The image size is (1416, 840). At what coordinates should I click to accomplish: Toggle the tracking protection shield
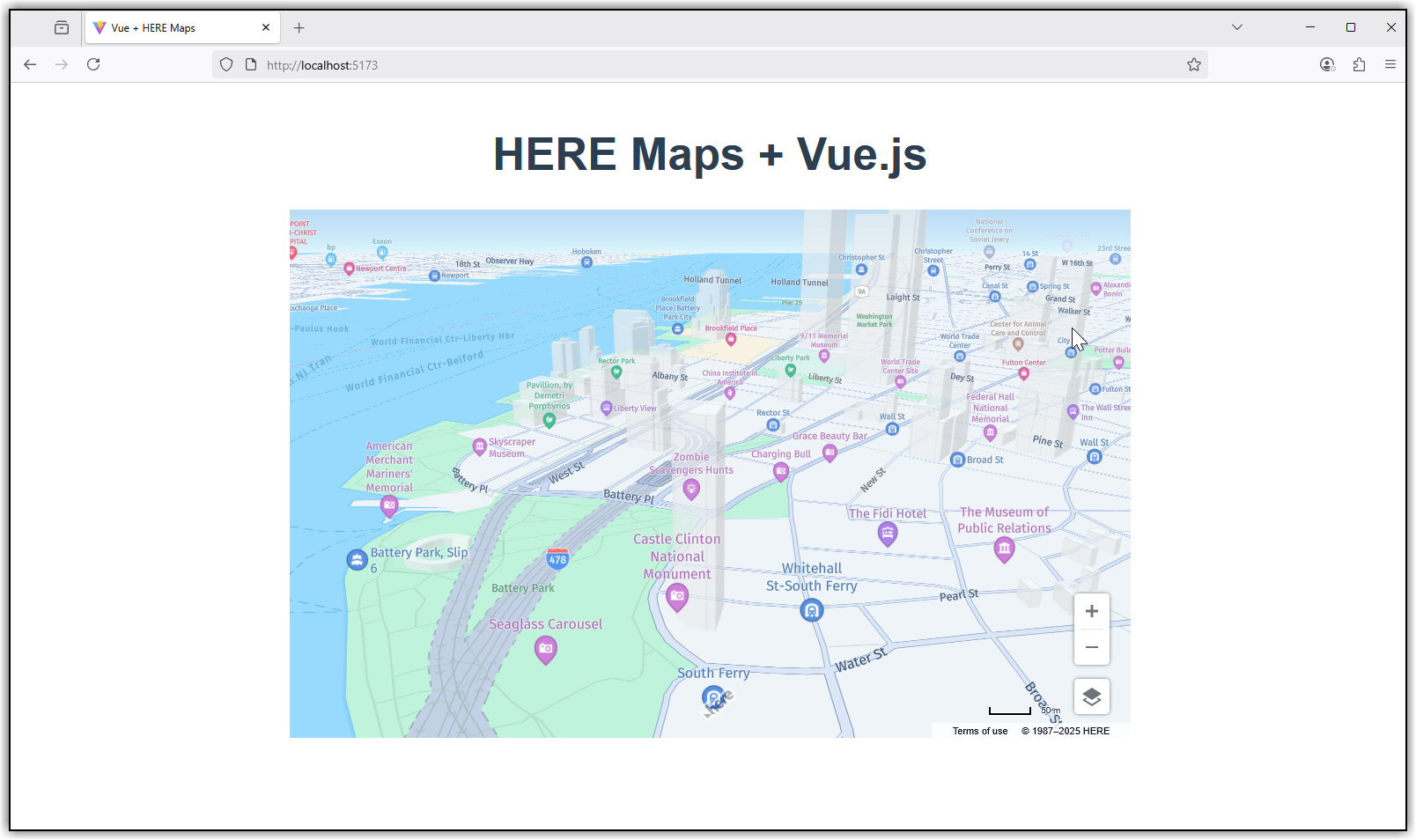(226, 64)
